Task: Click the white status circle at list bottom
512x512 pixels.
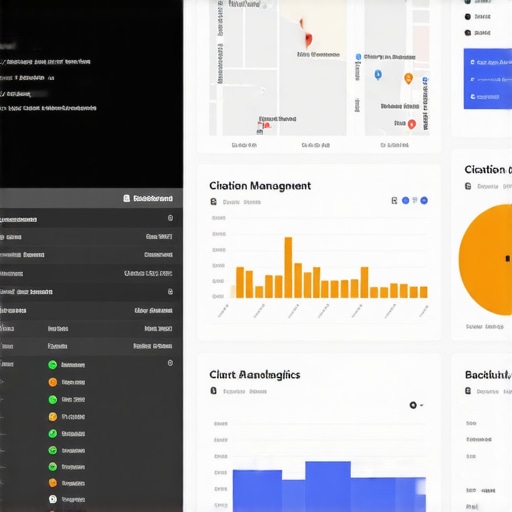Action: (x=53, y=499)
